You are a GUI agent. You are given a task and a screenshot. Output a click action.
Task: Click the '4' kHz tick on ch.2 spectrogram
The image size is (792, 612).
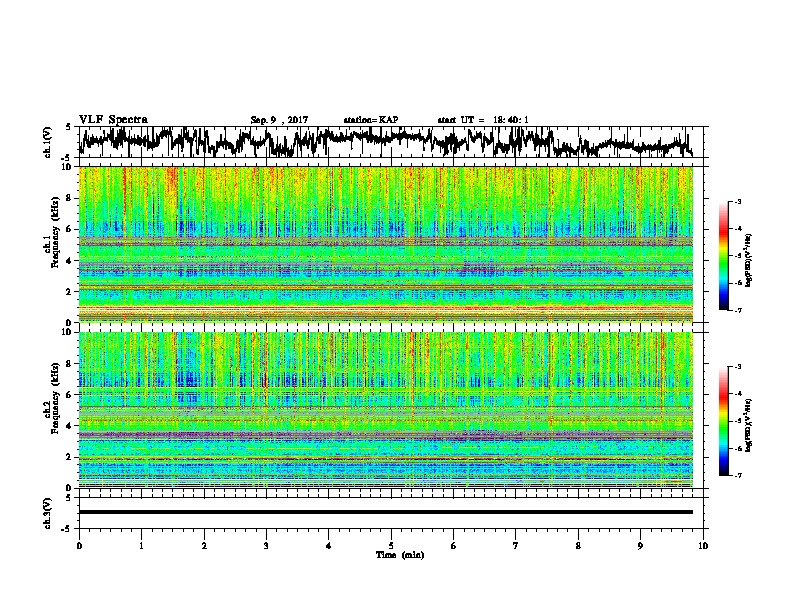(69, 426)
